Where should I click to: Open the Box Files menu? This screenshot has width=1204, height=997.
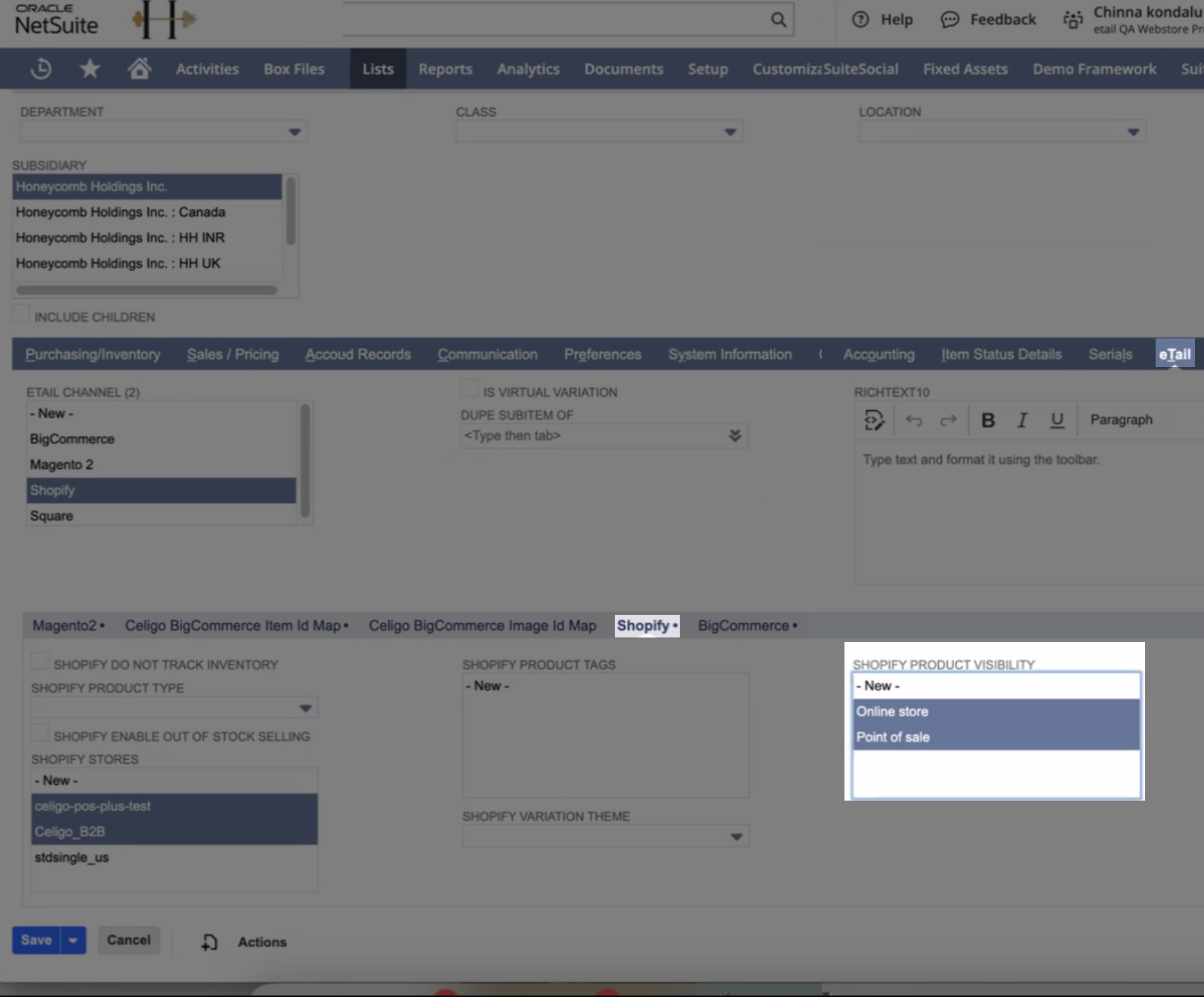click(294, 69)
